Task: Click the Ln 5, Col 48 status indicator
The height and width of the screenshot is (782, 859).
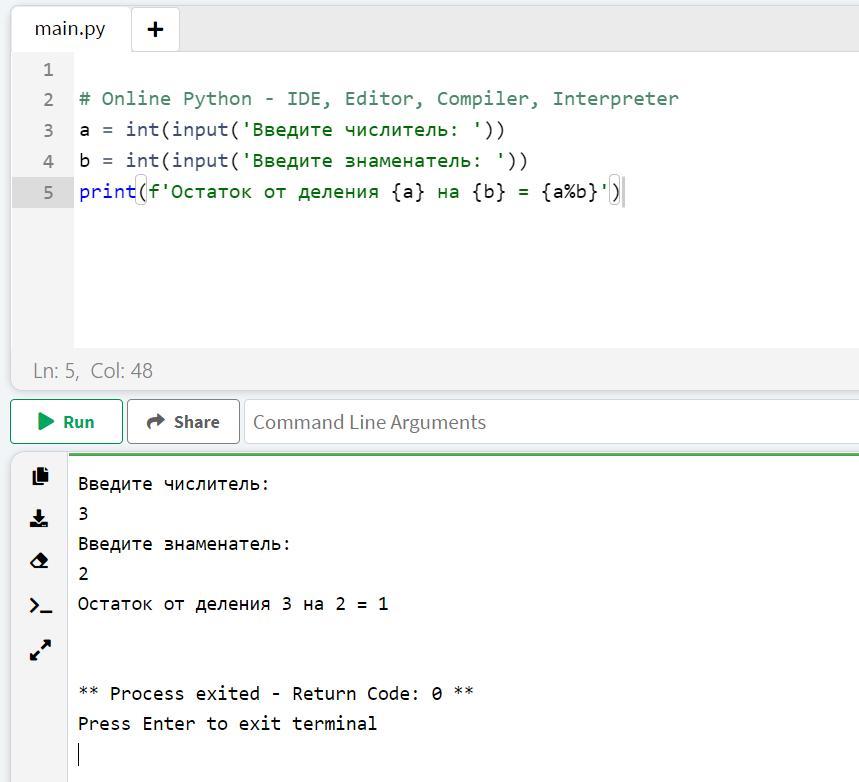Action: (x=93, y=371)
